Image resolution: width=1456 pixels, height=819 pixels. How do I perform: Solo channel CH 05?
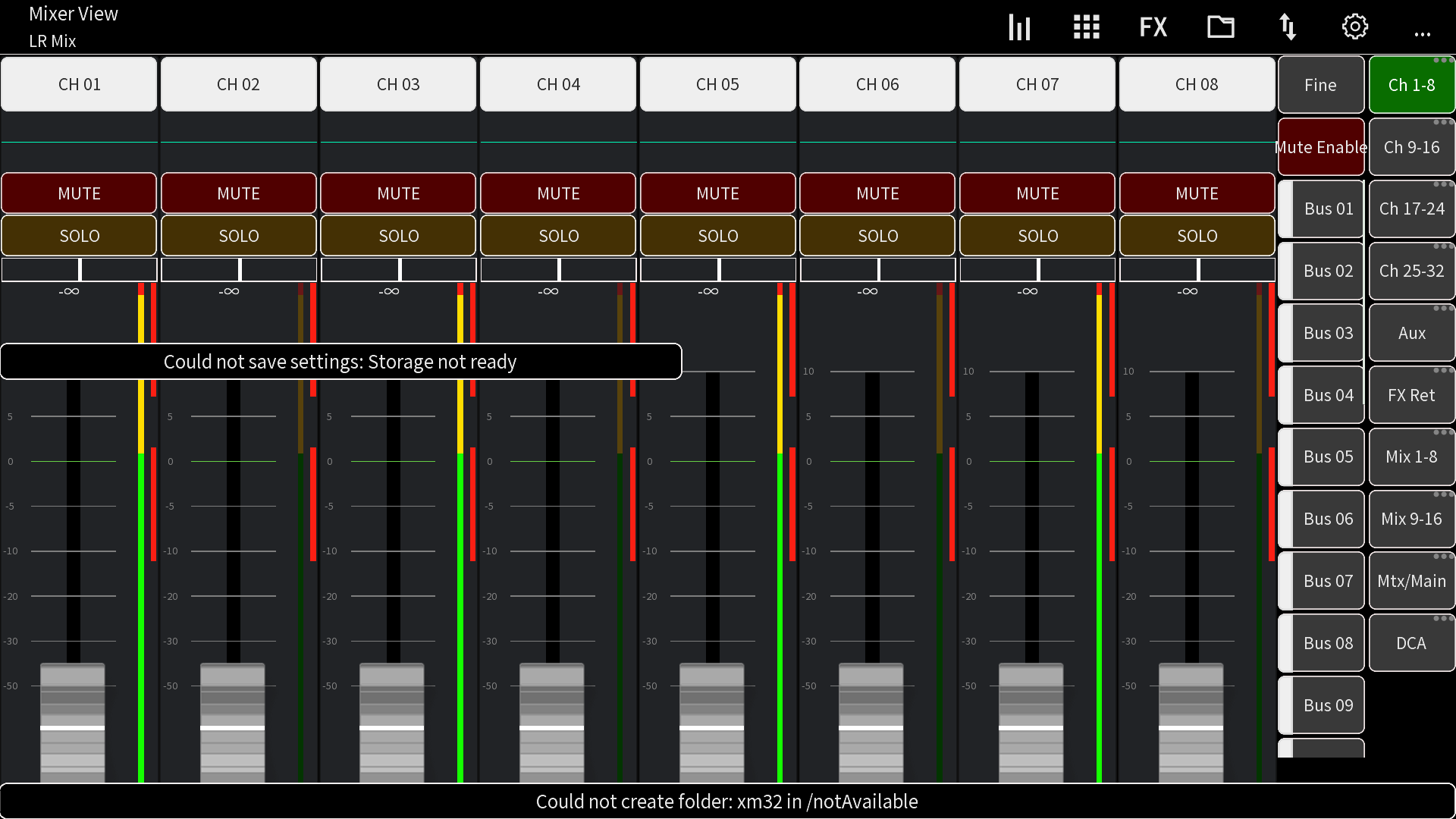(717, 236)
